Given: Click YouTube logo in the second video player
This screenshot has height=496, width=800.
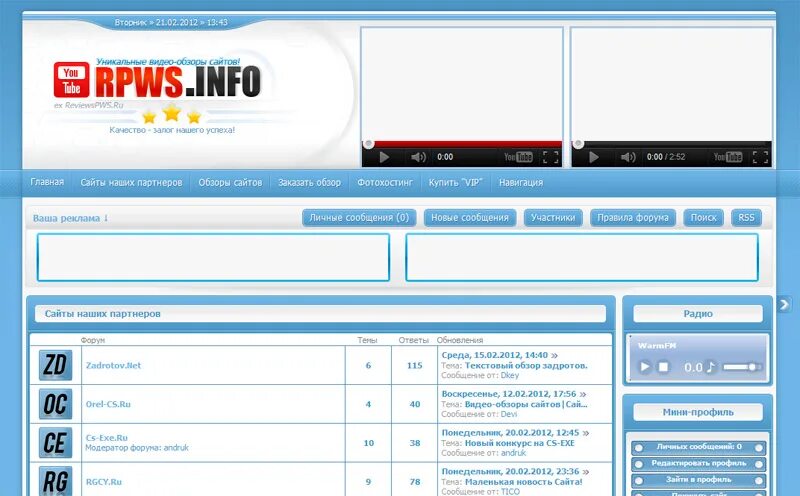Looking at the screenshot, I should tap(728, 157).
